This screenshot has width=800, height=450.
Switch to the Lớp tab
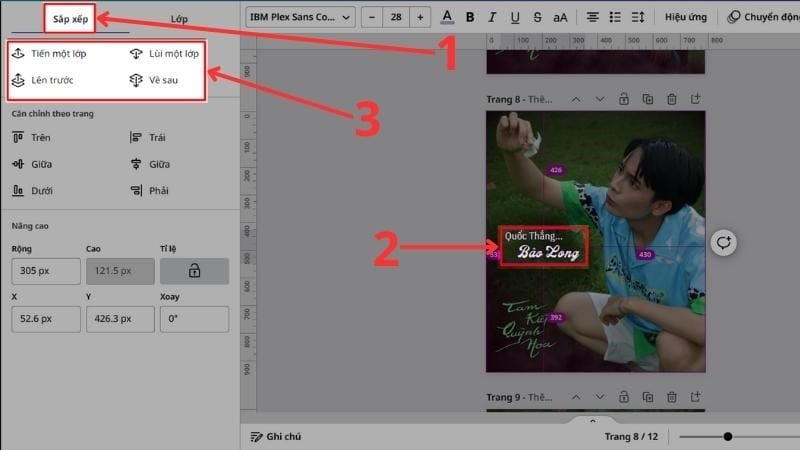(179, 19)
